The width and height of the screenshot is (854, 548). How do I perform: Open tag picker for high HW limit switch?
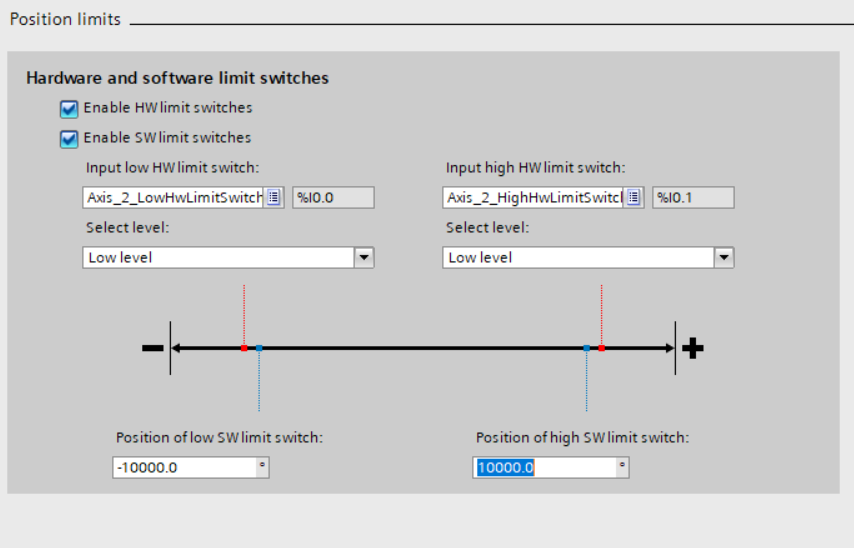[633, 197]
